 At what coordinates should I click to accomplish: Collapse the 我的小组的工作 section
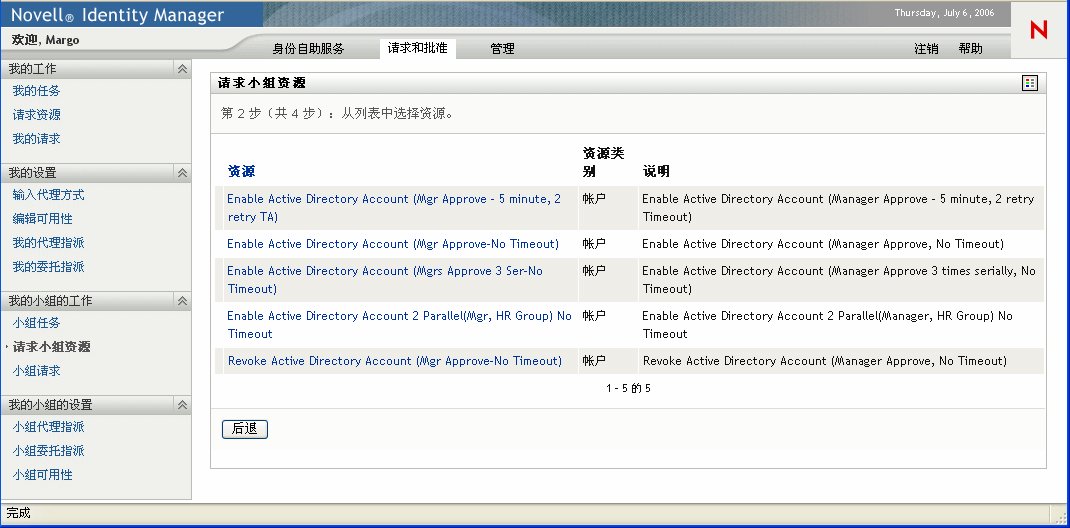[182, 301]
